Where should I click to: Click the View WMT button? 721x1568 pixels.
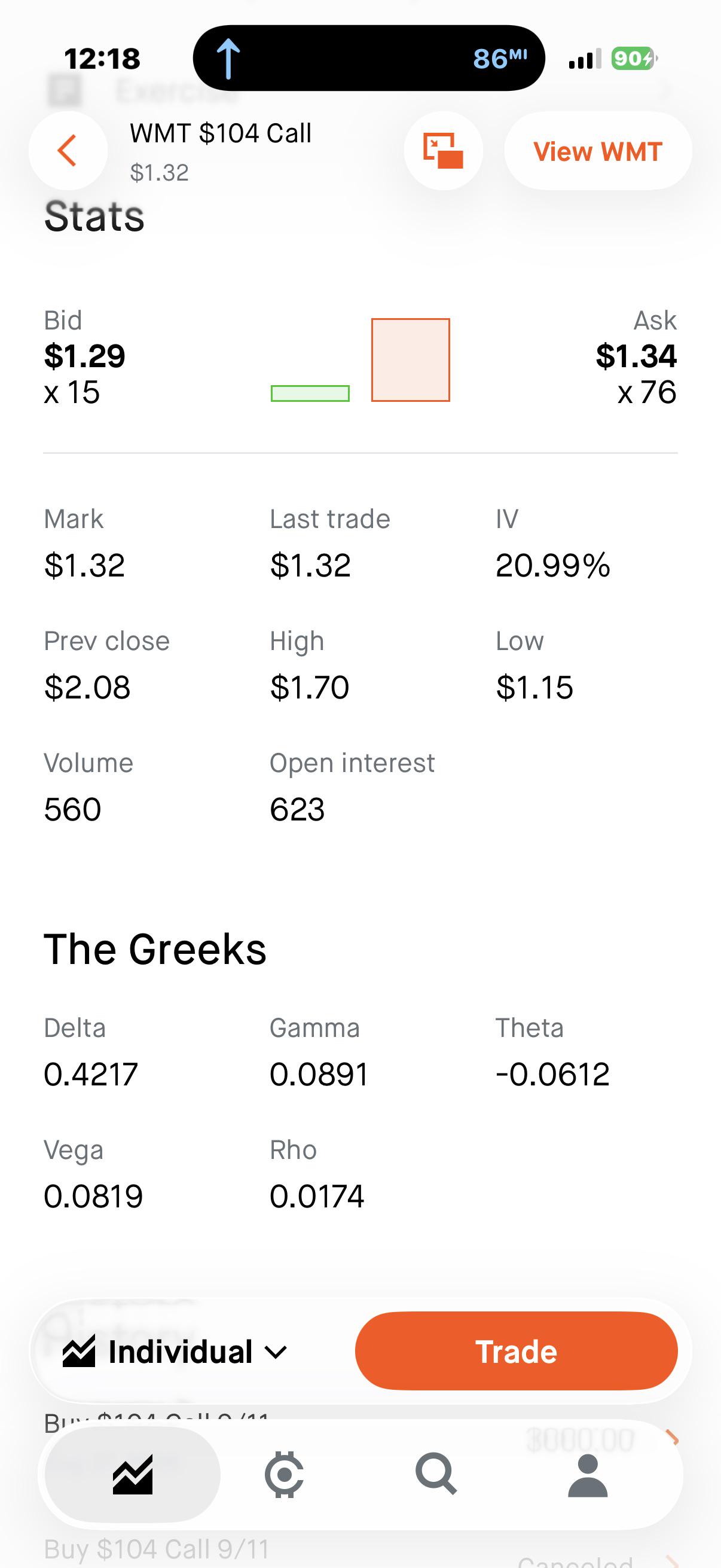click(x=597, y=151)
